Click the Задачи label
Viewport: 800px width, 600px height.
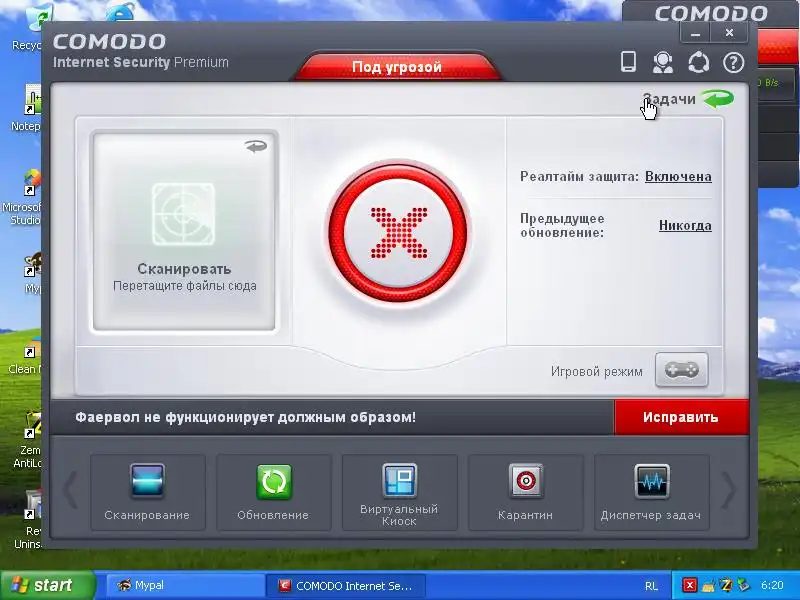(x=669, y=99)
